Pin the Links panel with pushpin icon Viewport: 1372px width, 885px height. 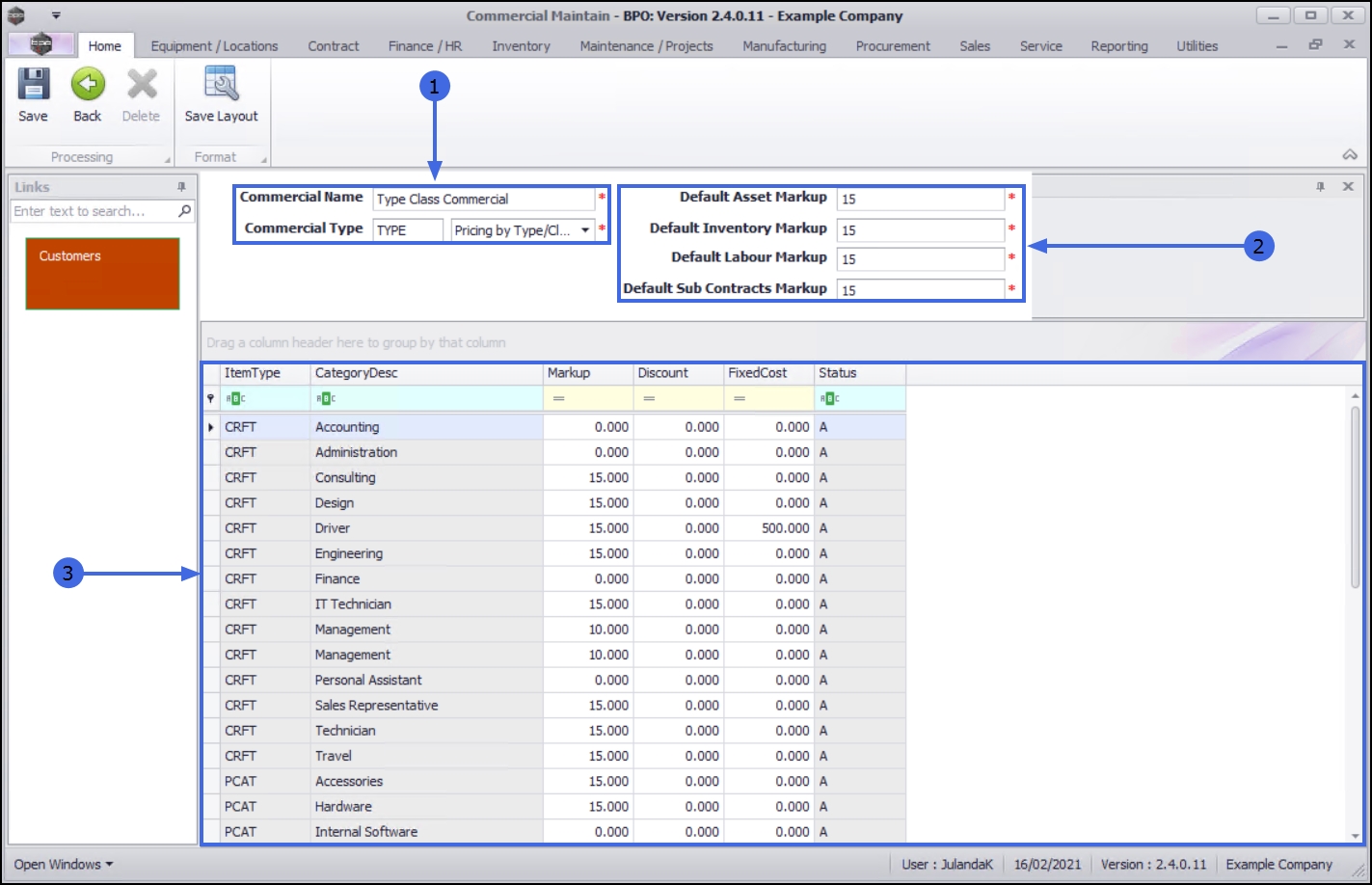click(181, 187)
